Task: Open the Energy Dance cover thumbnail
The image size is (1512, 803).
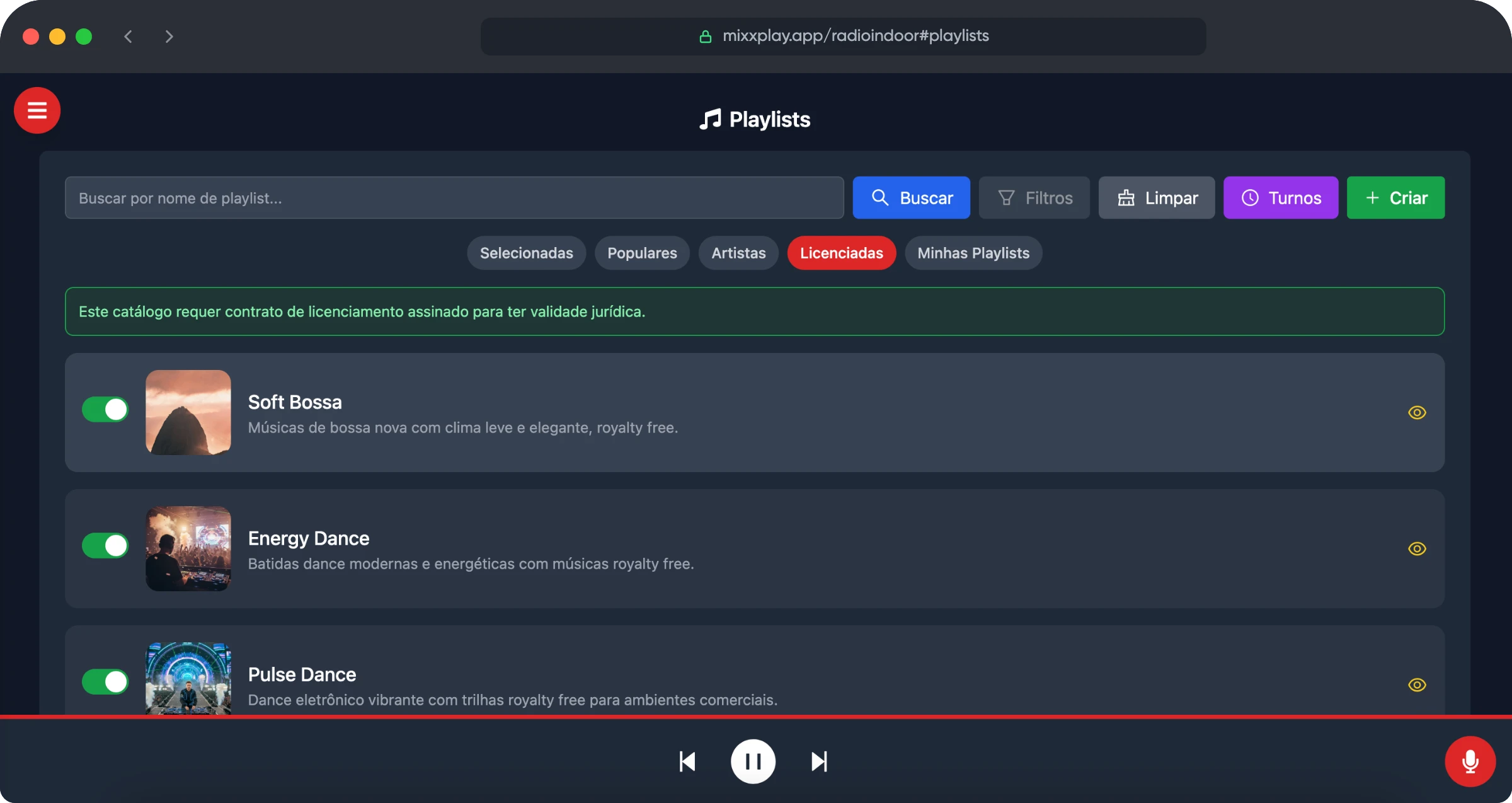Action: point(188,548)
